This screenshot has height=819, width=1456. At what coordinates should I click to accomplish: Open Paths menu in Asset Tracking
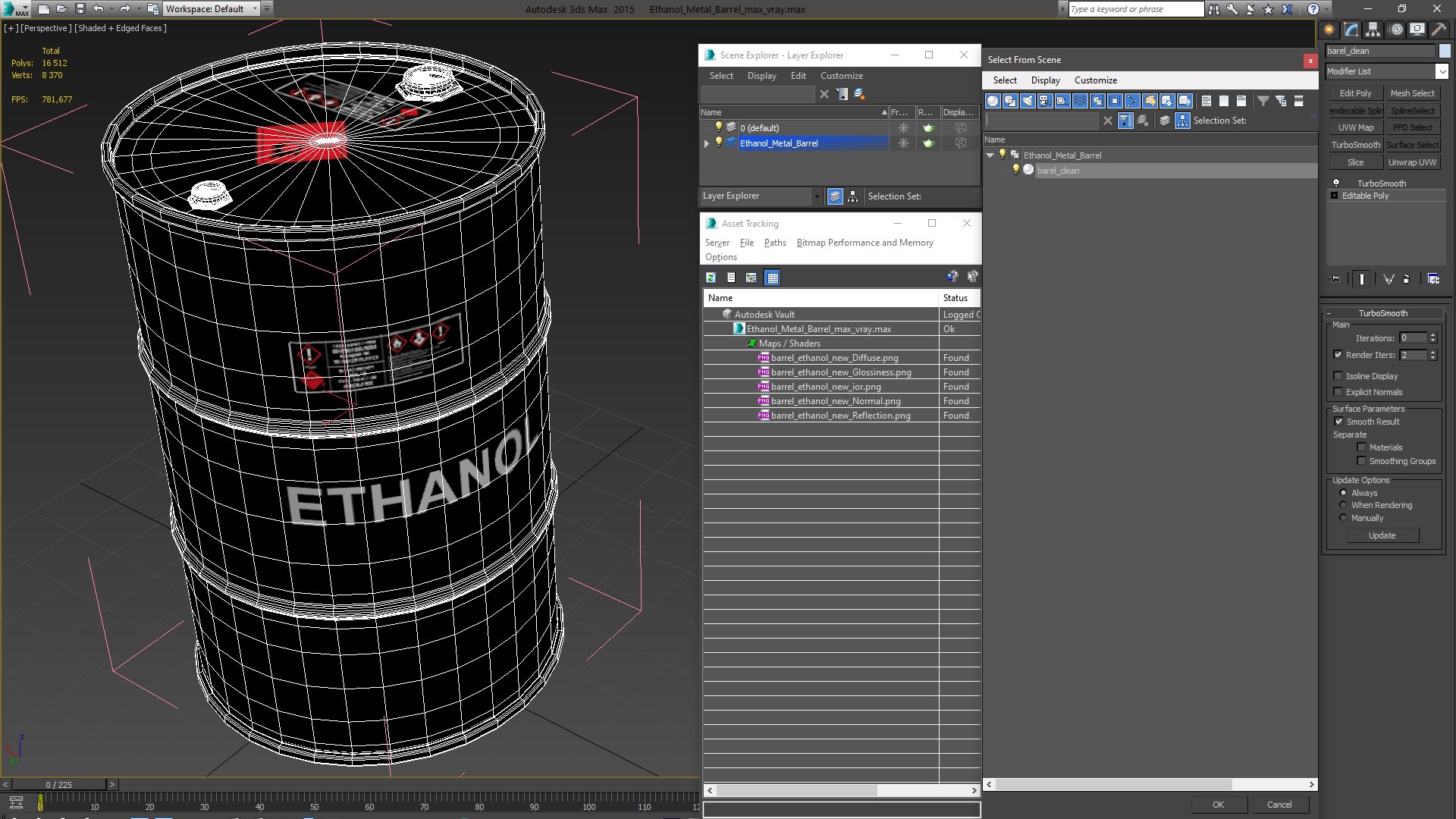[x=774, y=243]
